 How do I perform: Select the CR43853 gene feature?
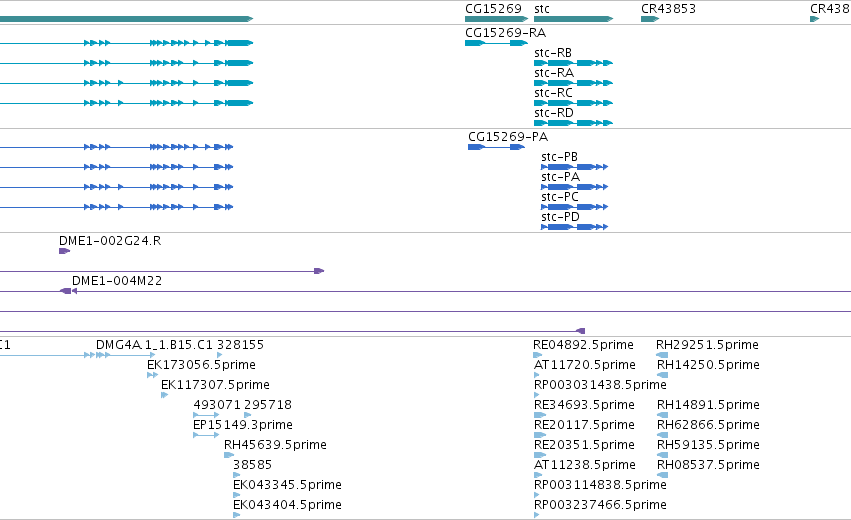click(x=650, y=19)
